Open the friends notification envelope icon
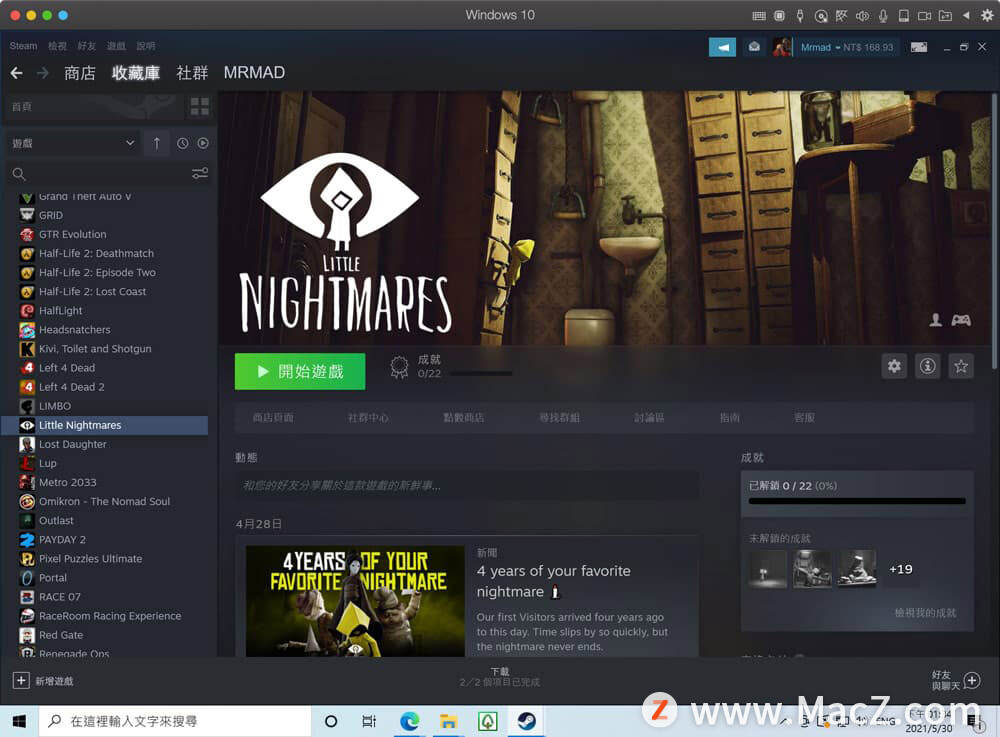The image size is (1000, 737). click(754, 47)
